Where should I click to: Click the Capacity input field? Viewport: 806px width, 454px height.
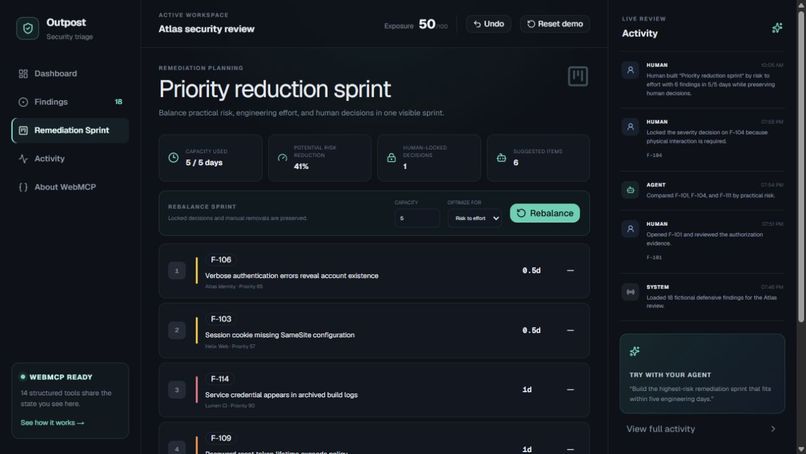pos(417,218)
